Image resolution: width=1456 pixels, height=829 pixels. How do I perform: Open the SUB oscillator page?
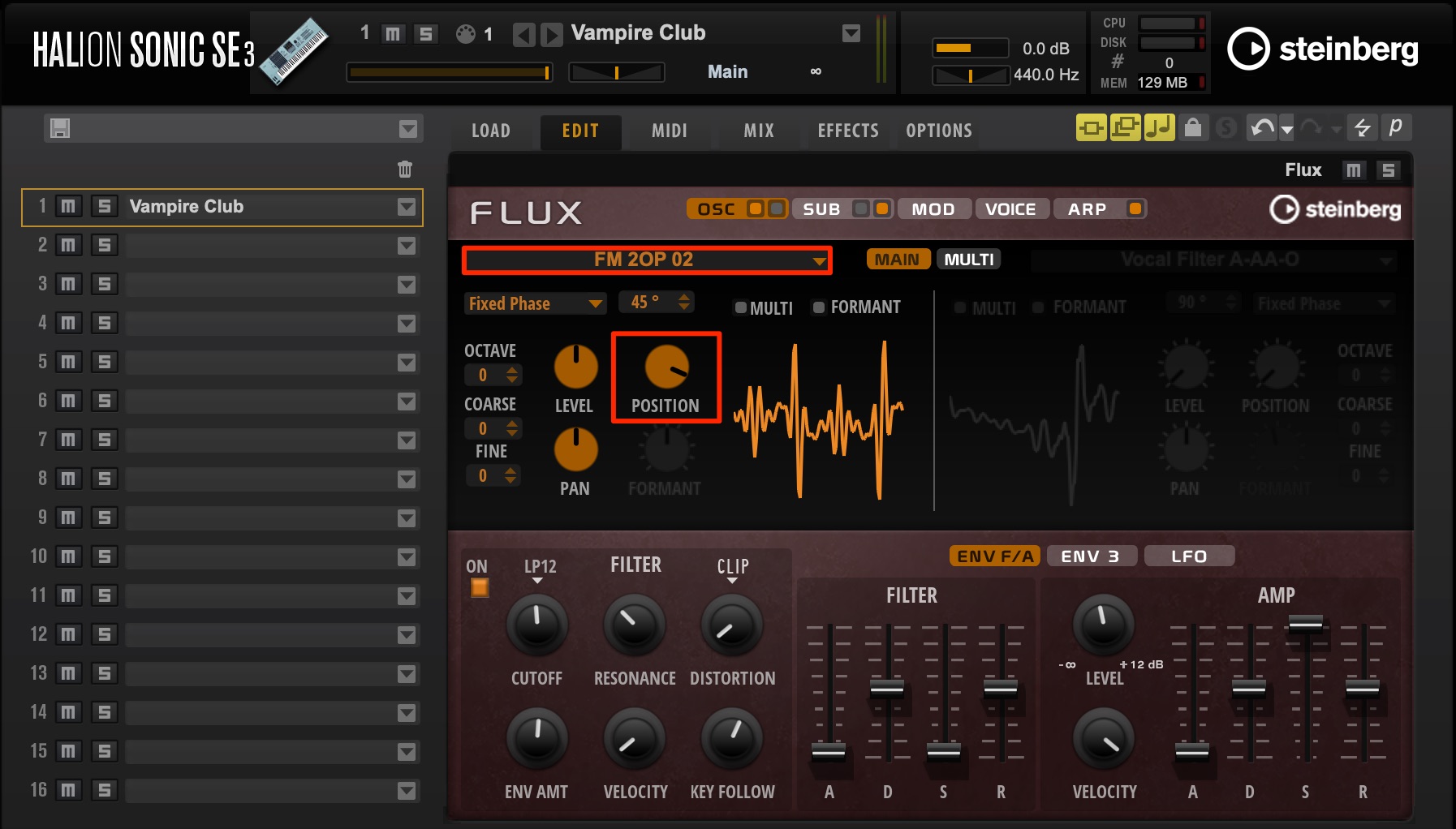[x=821, y=209]
